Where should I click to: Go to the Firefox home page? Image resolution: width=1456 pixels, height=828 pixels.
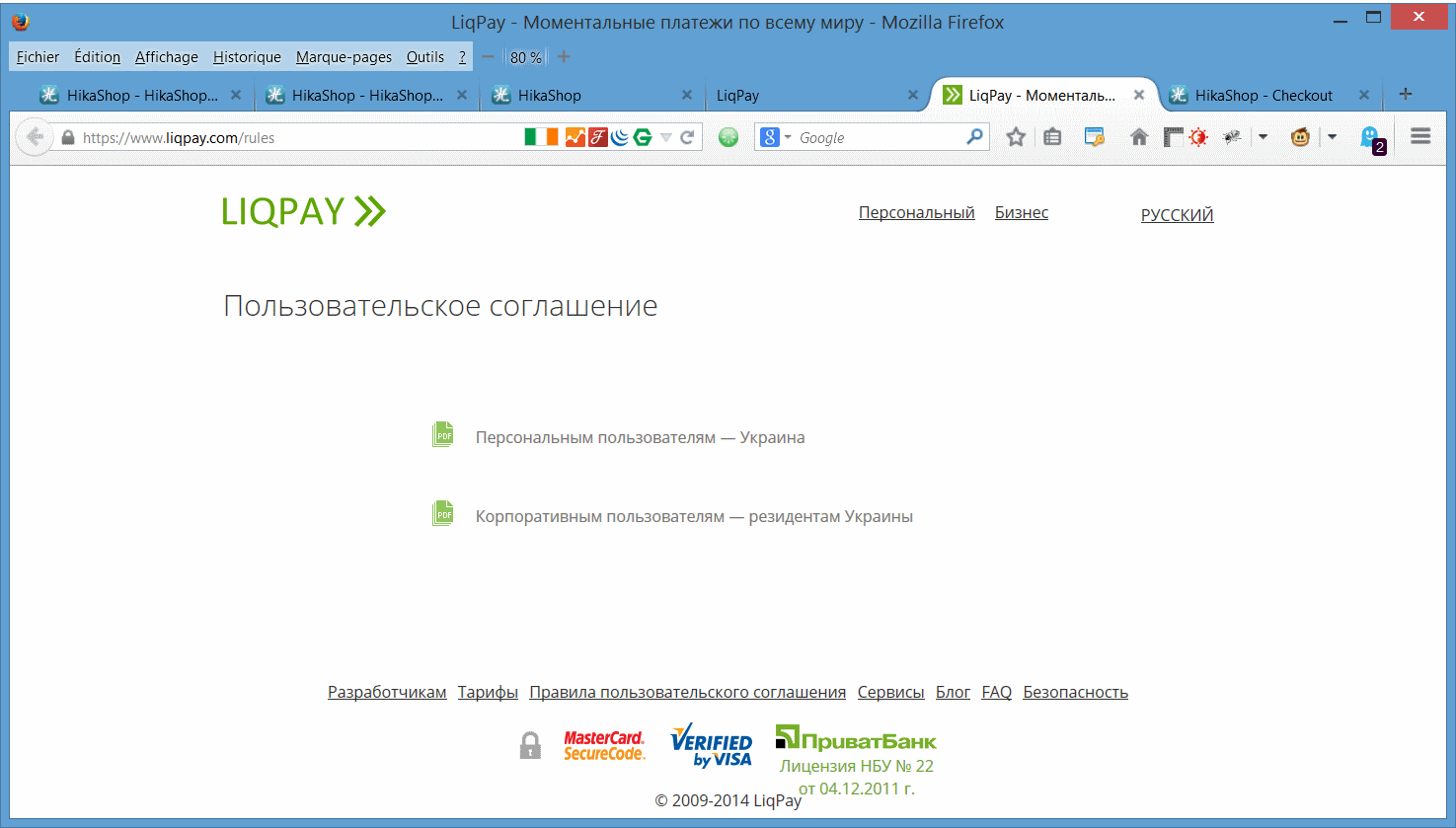1139,137
